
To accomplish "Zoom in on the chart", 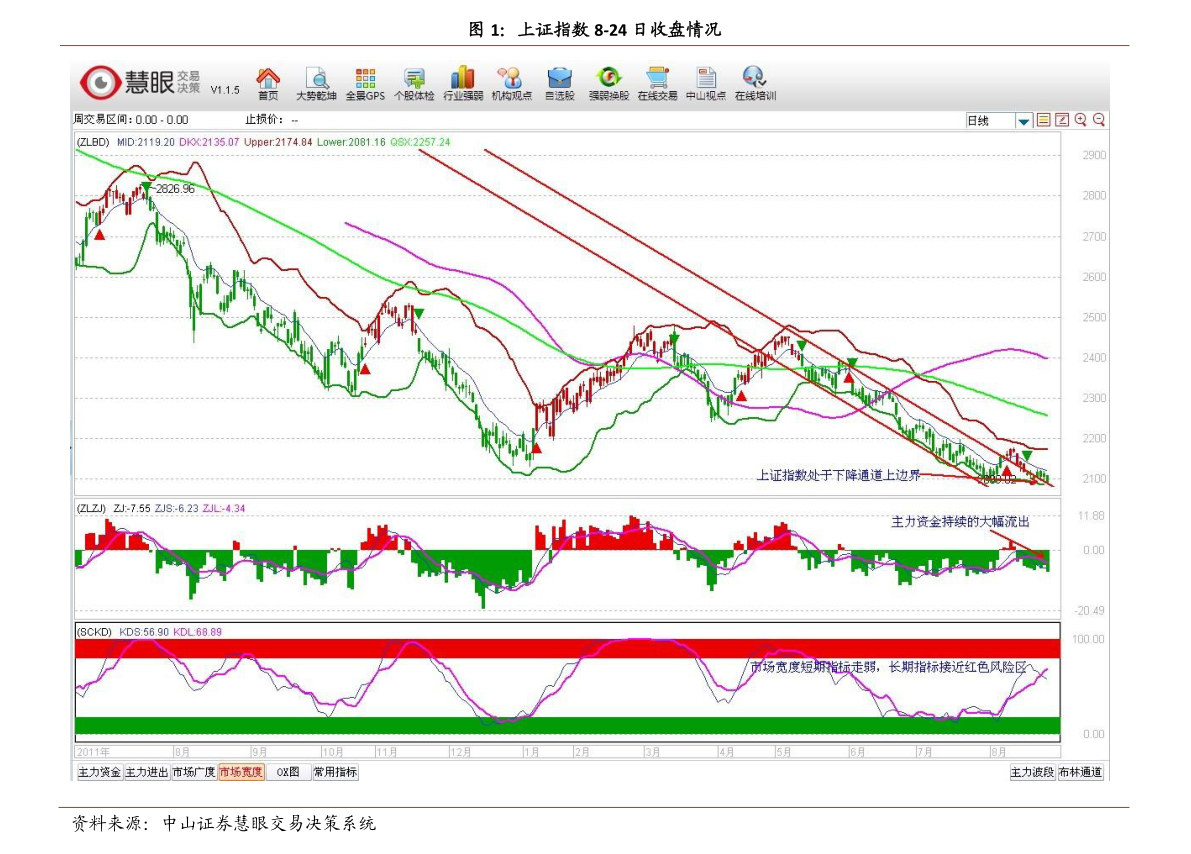I will pos(1080,120).
